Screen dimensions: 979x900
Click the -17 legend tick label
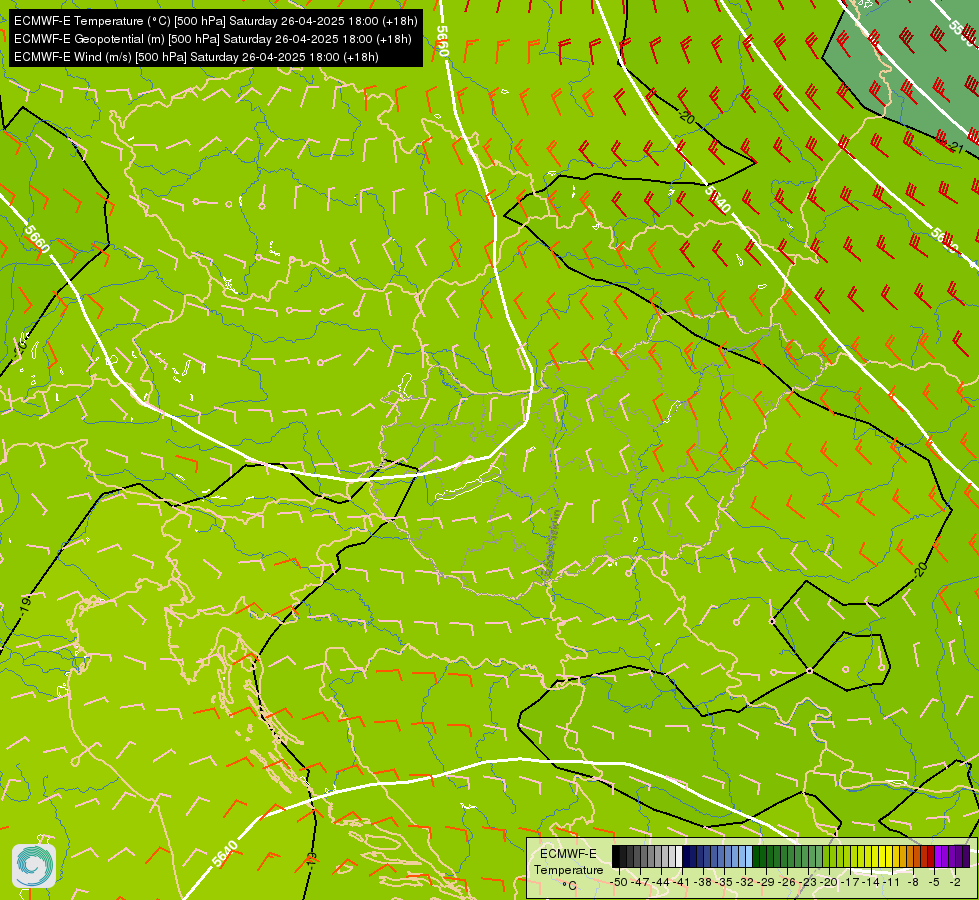[850, 882]
